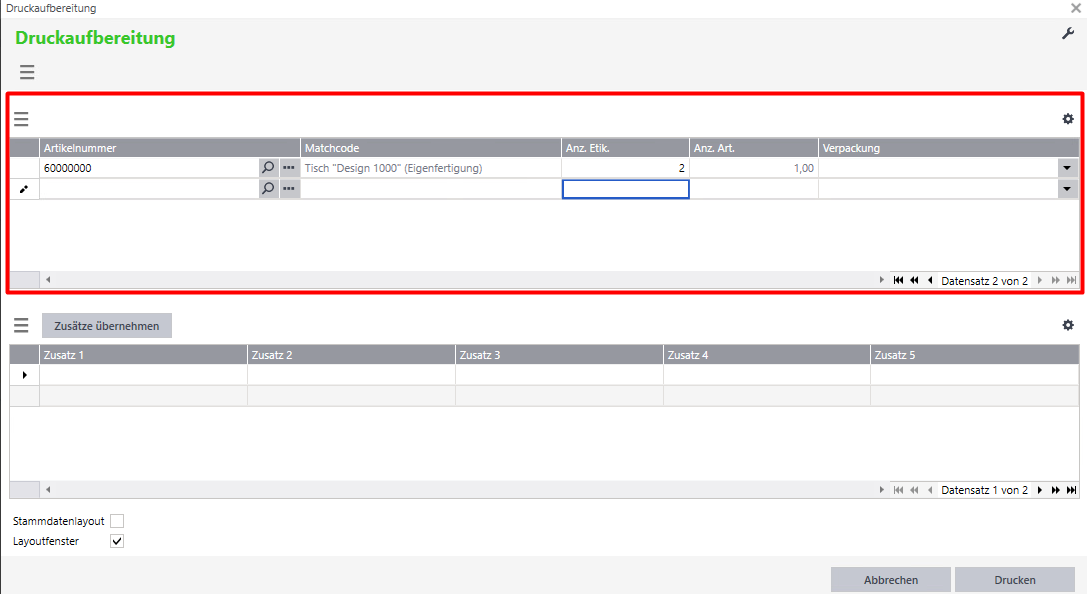Expand Verpackung dropdown in second row
1087x594 pixels.
pos(1067,188)
